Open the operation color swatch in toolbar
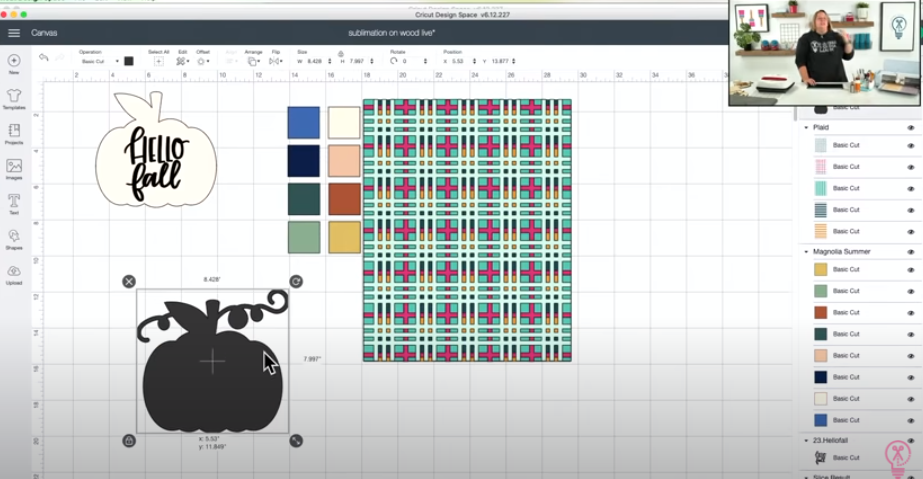This screenshot has width=923, height=479. (129, 61)
